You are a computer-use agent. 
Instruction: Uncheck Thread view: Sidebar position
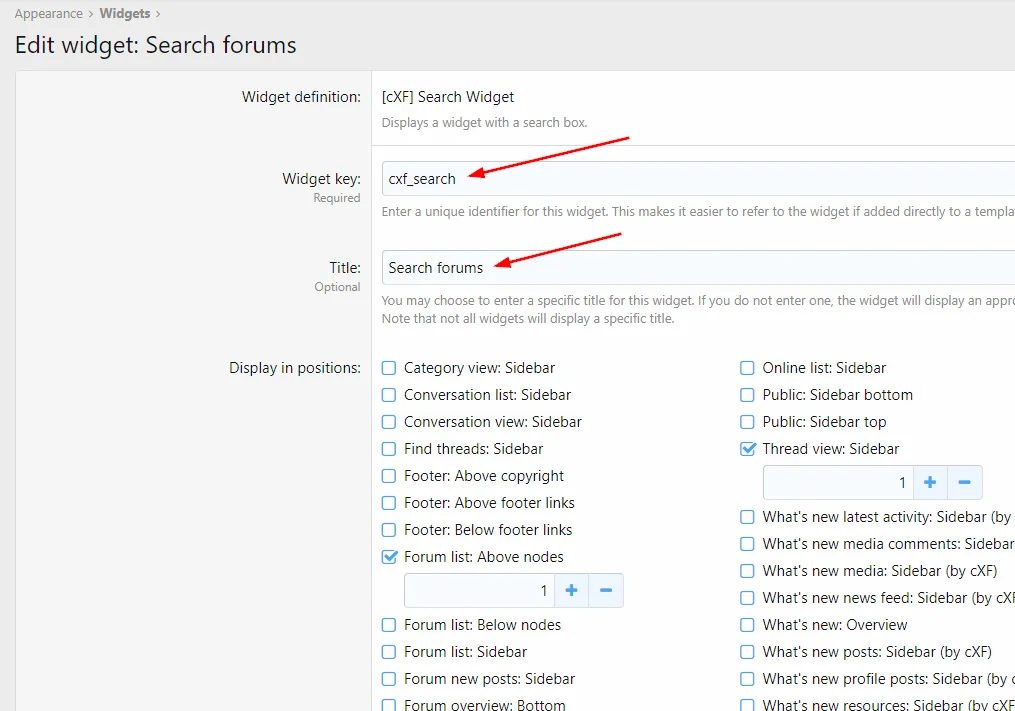748,449
